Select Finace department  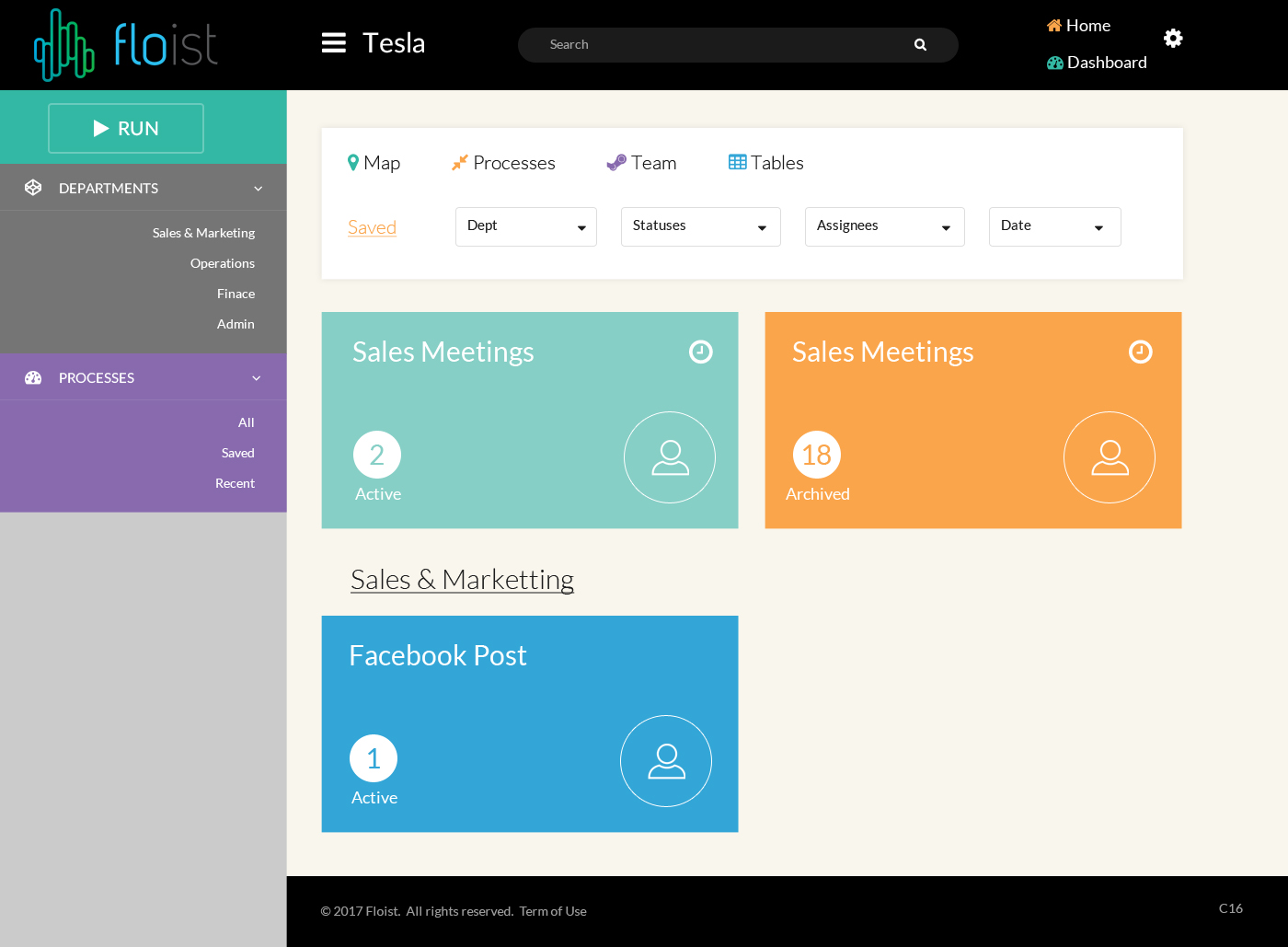[x=236, y=294]
